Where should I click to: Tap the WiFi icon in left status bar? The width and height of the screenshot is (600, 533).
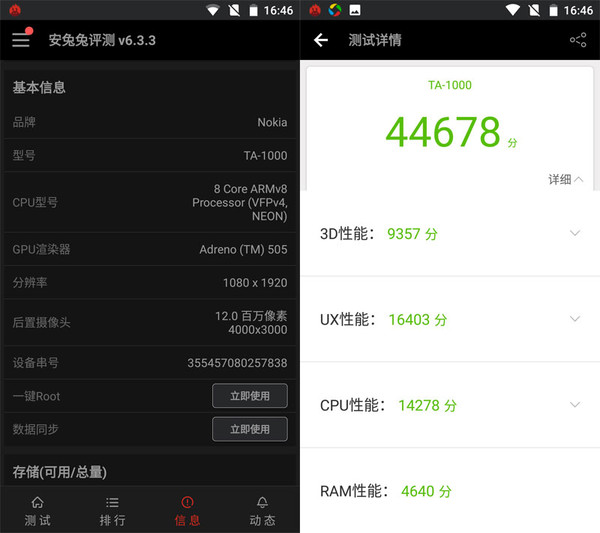(213, 10)
